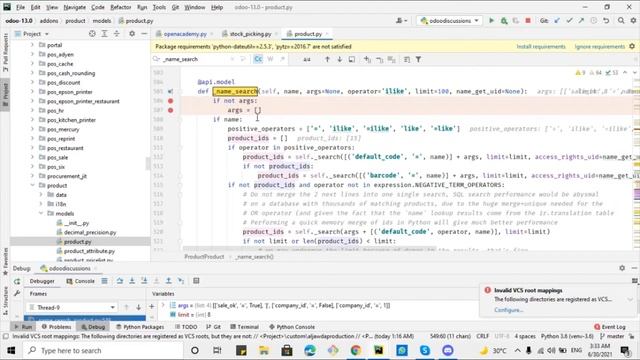This screenshot has height=360, width=640.
Task: Start debugging with the bug icon
Action: tap(504, 20)
